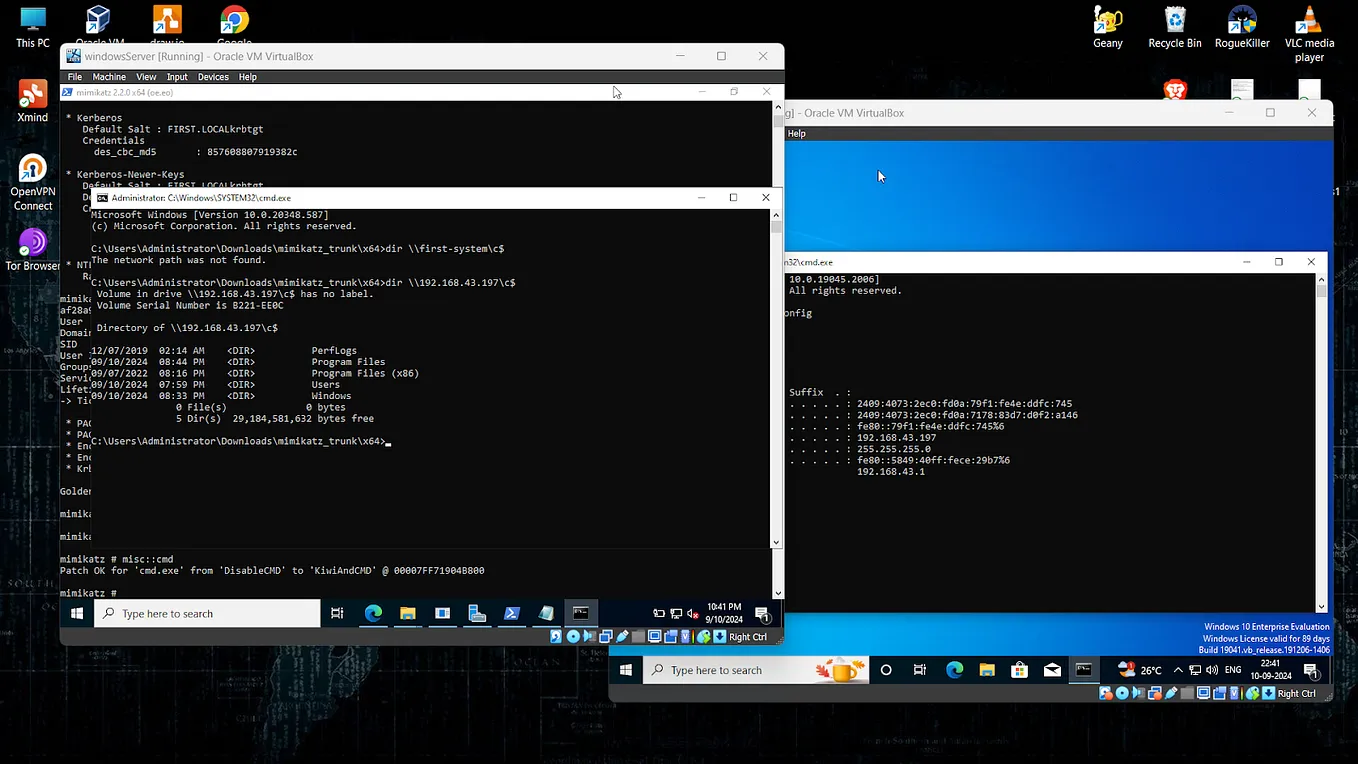
Task: Click Start button in windowsServer VM taskbar
Action: click(77, 613)
